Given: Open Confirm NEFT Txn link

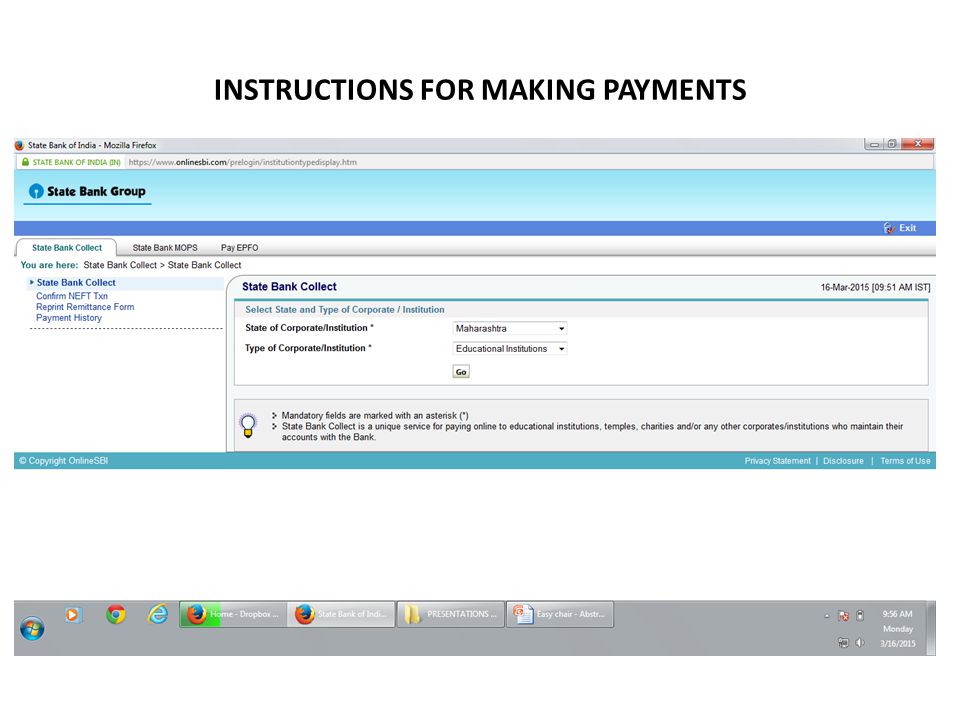Looking at the screenshot, I should 72,296.
